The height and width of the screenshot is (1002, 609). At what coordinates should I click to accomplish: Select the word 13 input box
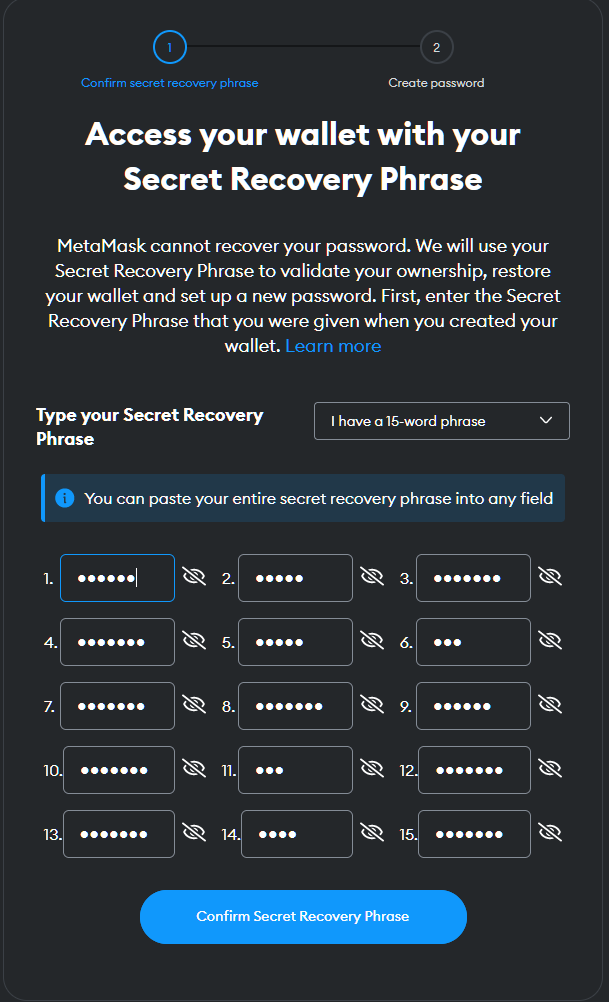[x=119, y=834]
